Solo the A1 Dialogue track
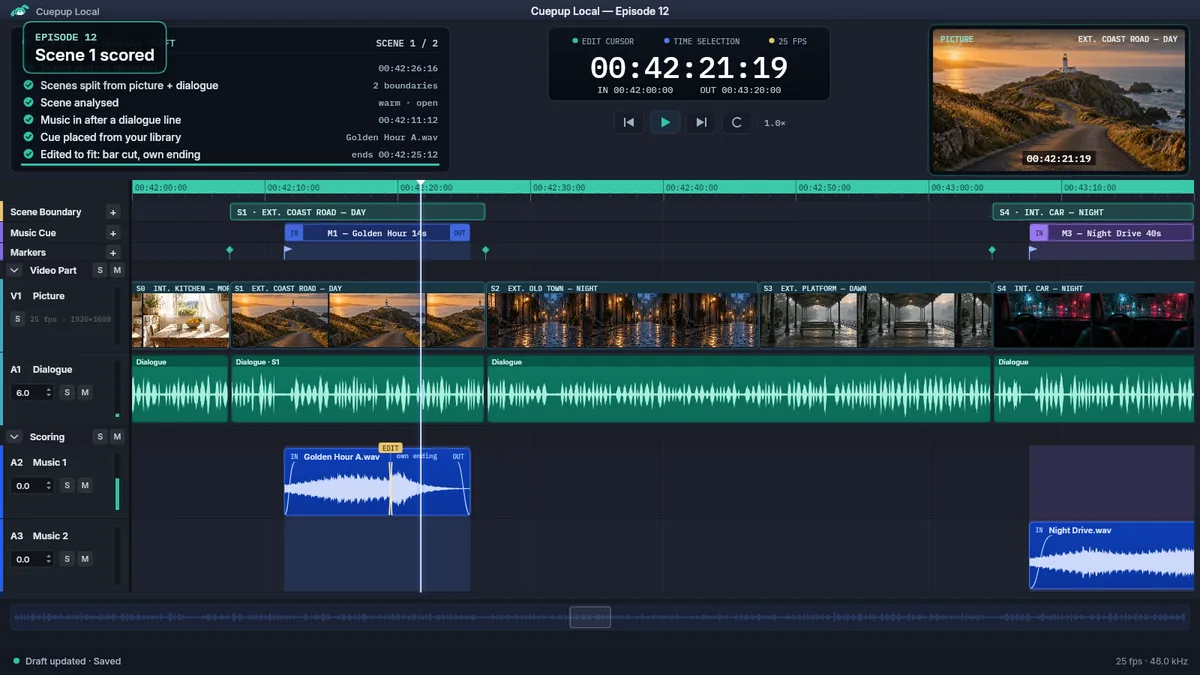The height and width of the screenshot is (675, 1200). tap(67, 393)
